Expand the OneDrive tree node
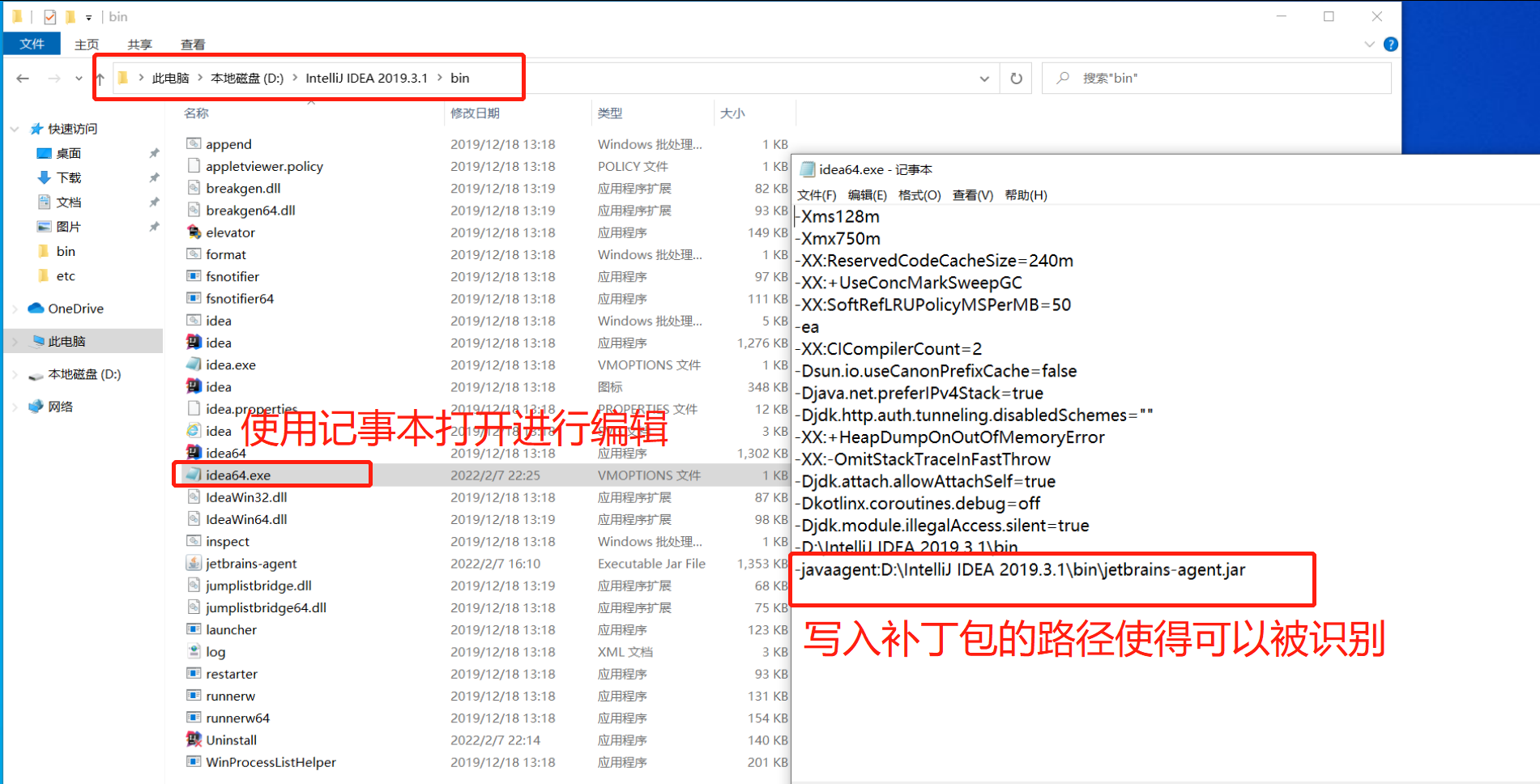The width and height of the screenshot is (1540, 784). point(15,309)
